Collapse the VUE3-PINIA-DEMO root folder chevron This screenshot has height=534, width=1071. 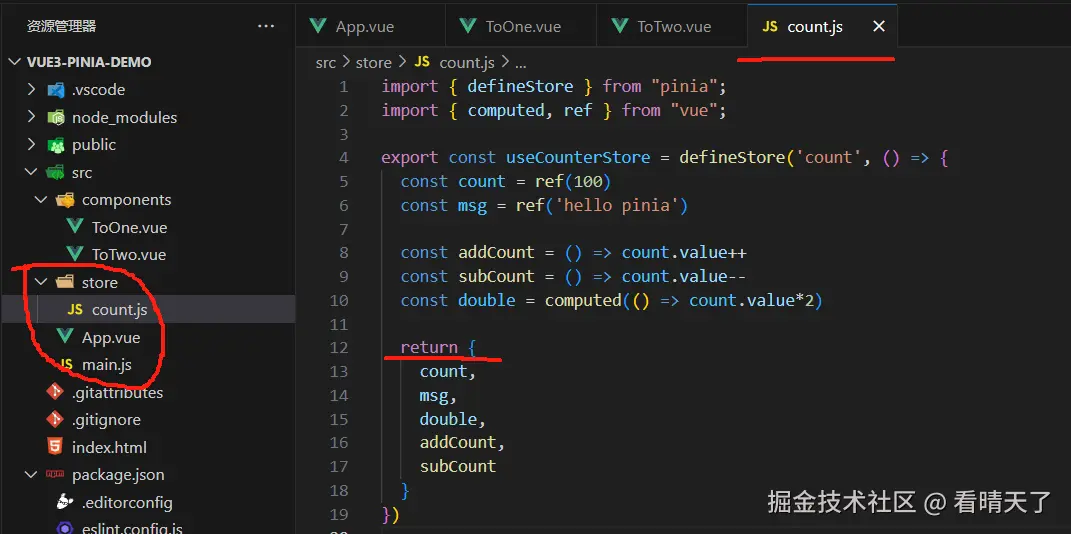(15, 62)
